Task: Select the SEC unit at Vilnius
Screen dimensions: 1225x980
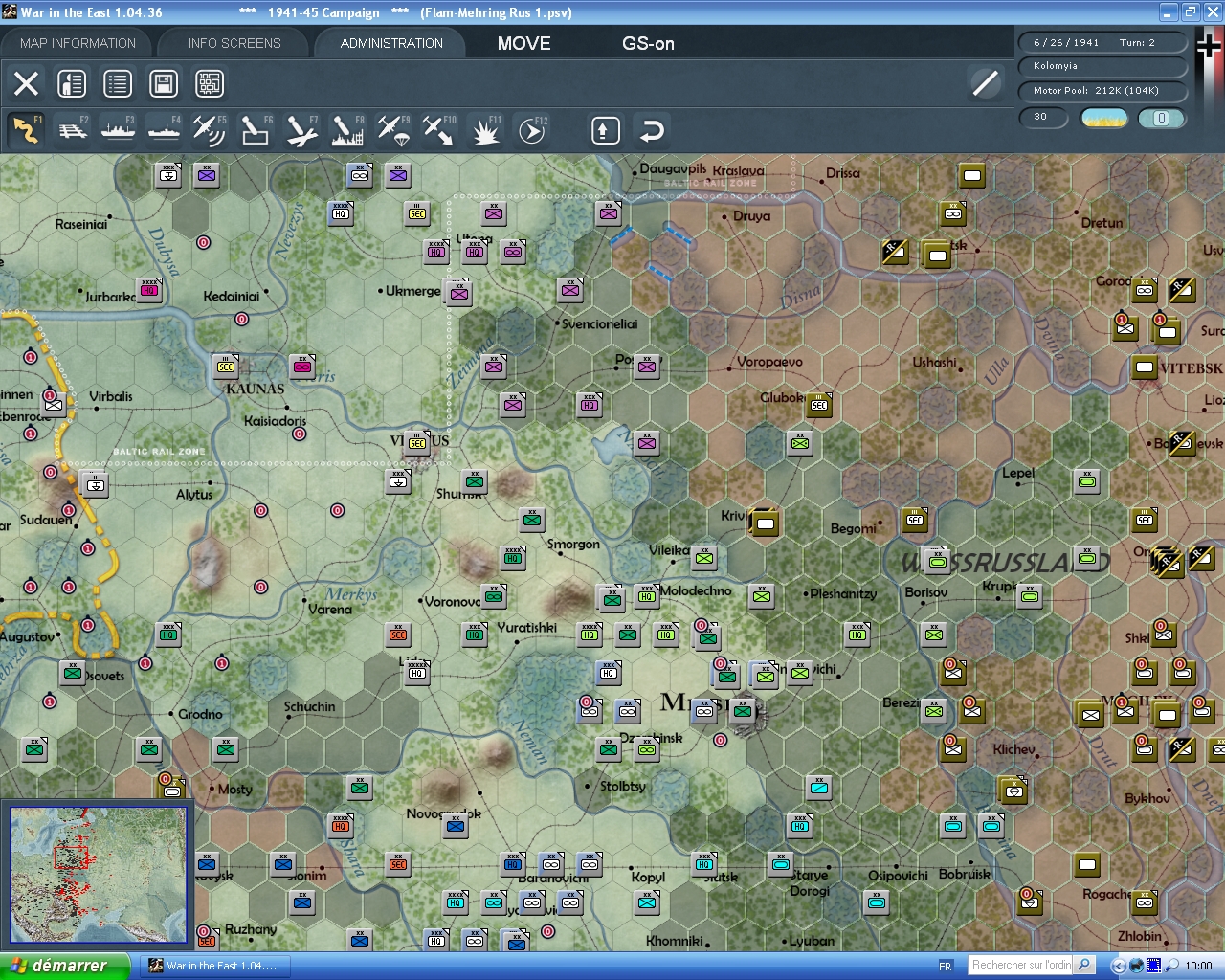Action: click(x=417, y=443)
